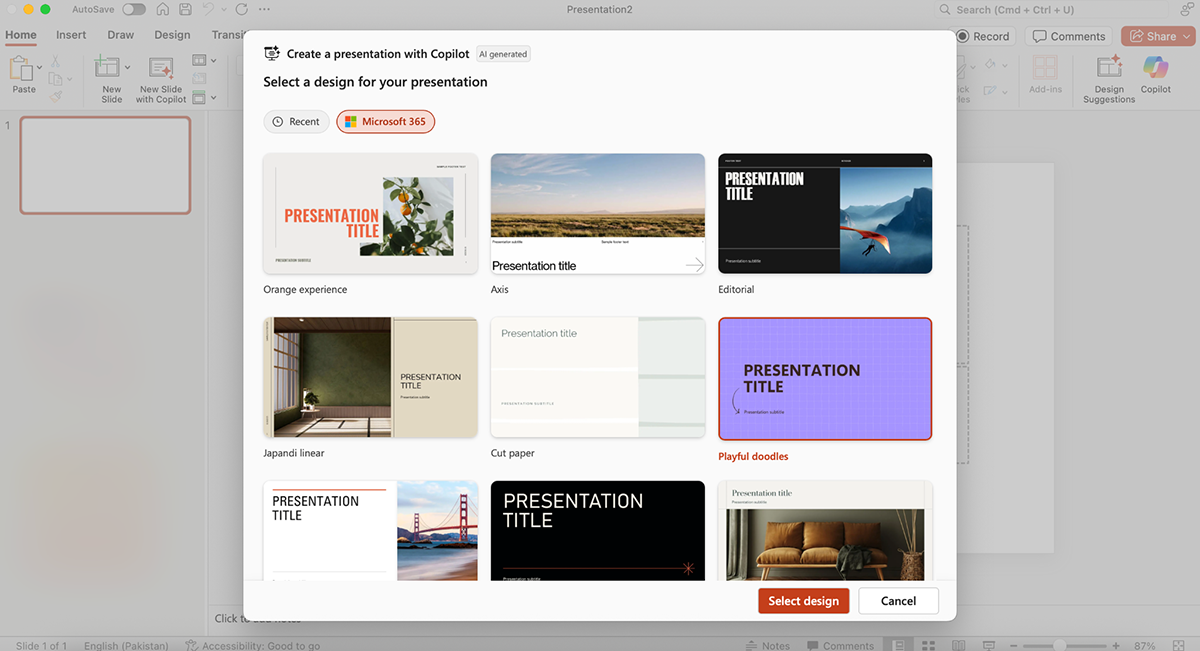This screenshot has height=651, width=1200.
Task: Open the Design ribbon tab
Action: 172,35
